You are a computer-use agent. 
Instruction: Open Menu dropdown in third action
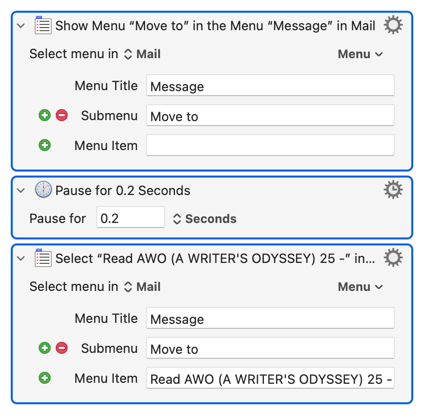360,287
